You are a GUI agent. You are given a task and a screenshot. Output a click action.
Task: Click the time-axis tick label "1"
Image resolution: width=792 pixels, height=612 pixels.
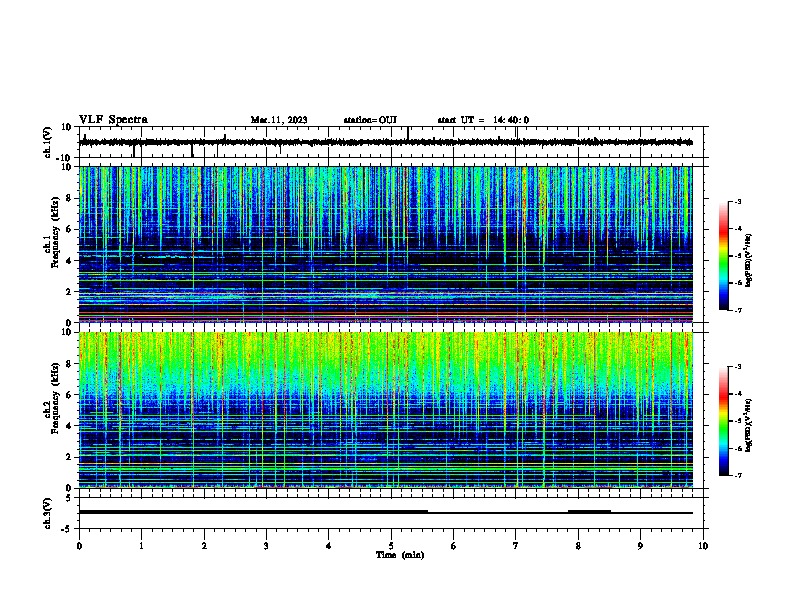pos(141,546)
